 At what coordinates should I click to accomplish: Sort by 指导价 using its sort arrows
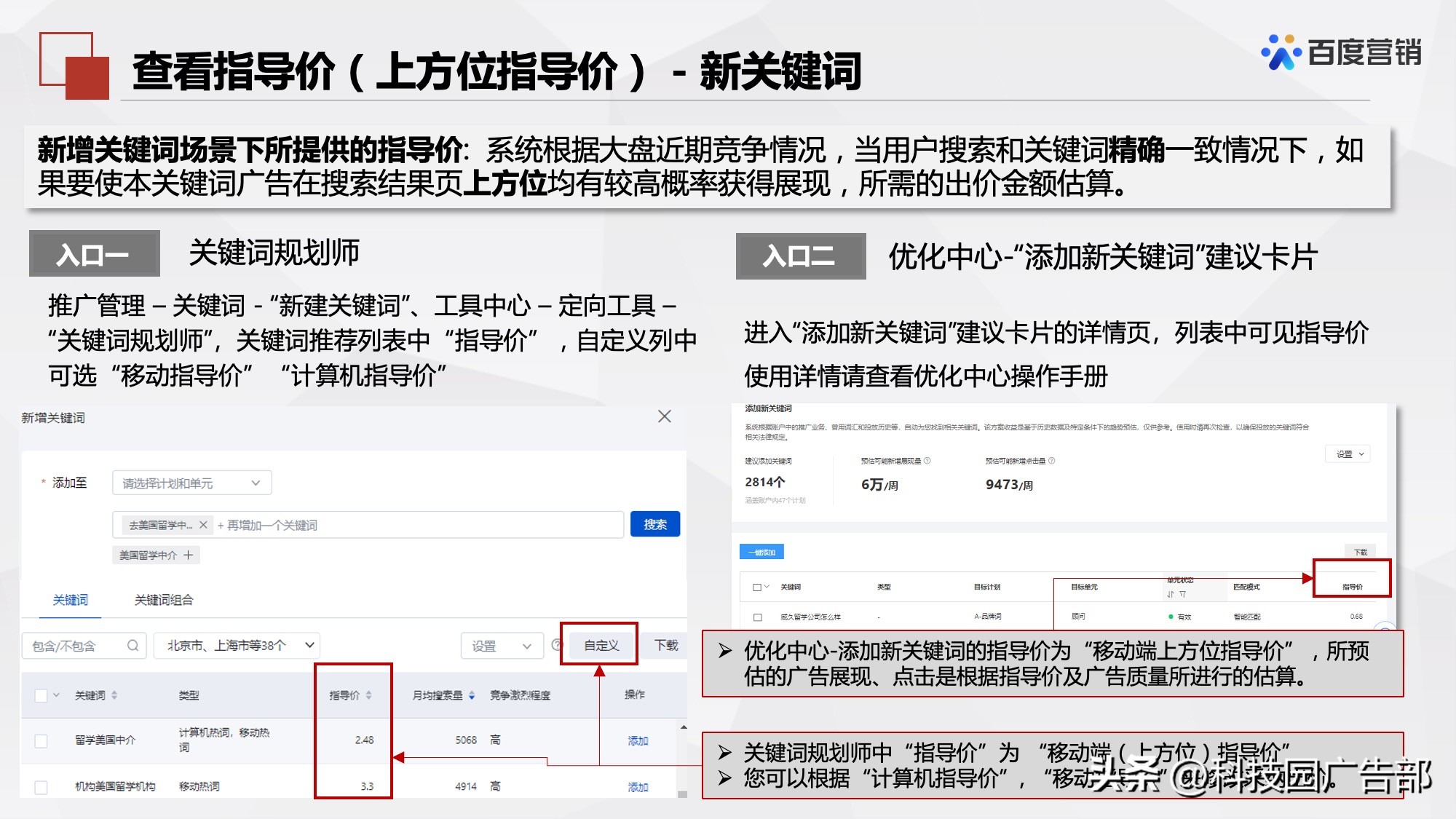pos(368,696)
